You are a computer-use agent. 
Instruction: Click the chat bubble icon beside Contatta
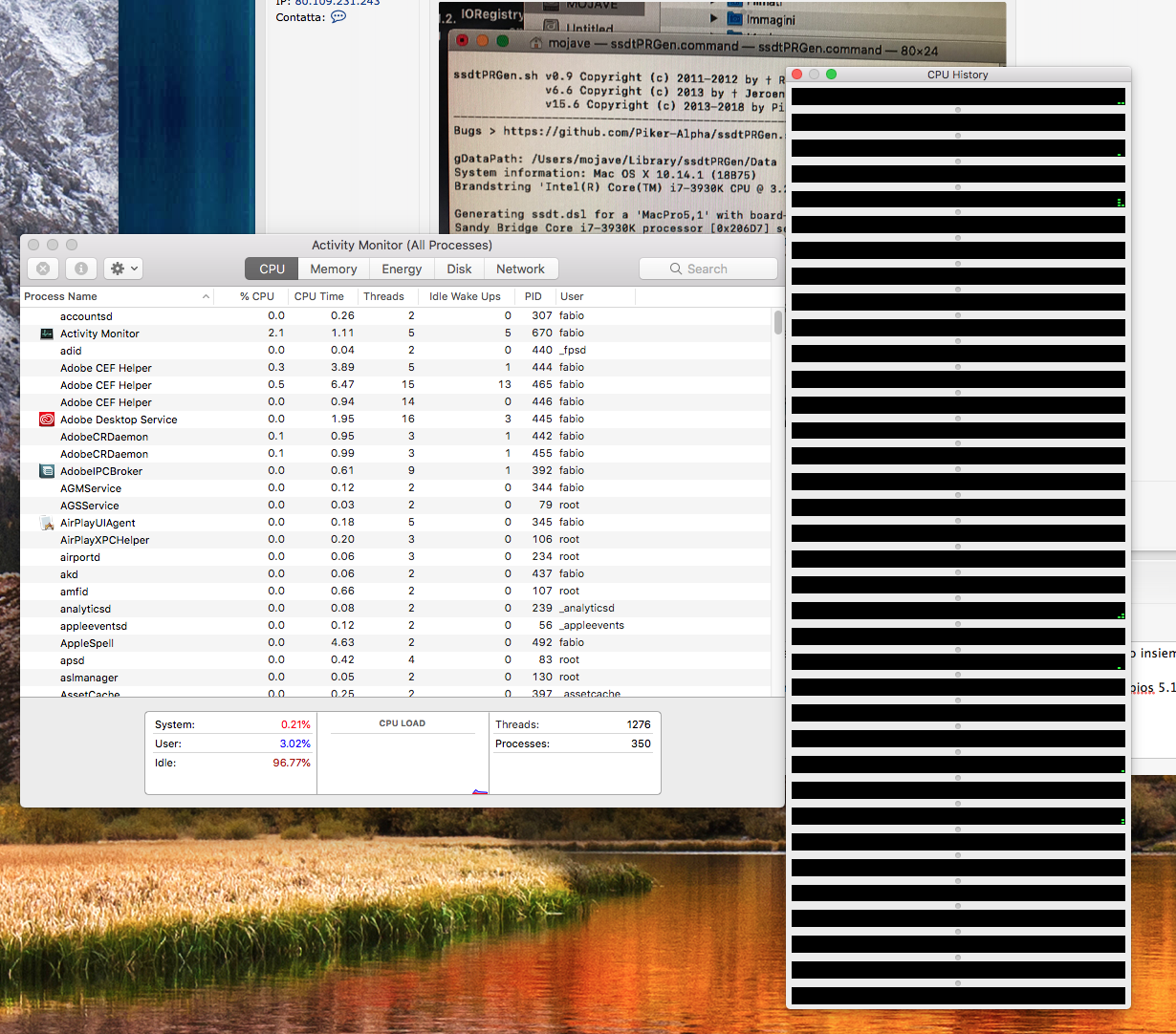tap(338, 17)
